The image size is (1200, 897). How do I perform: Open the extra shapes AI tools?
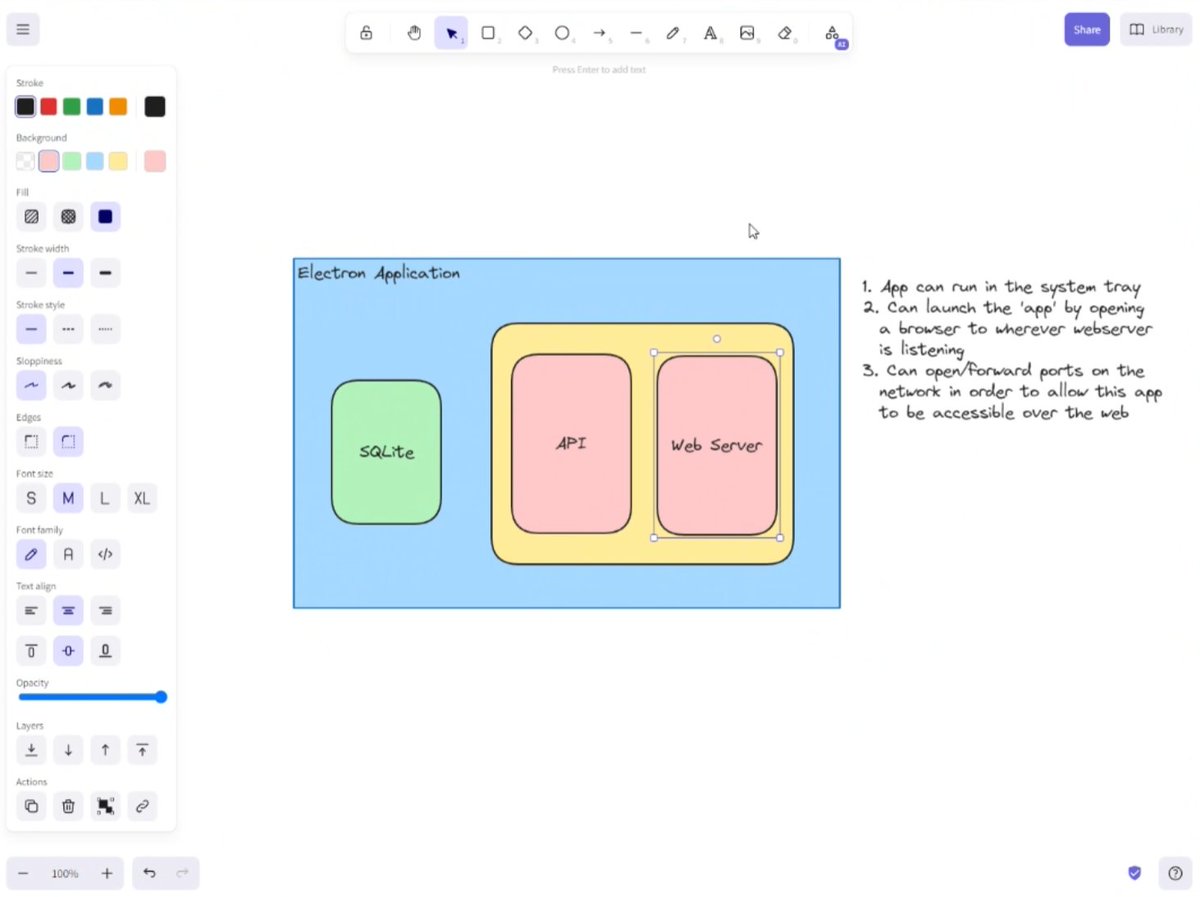click(832, 33)
